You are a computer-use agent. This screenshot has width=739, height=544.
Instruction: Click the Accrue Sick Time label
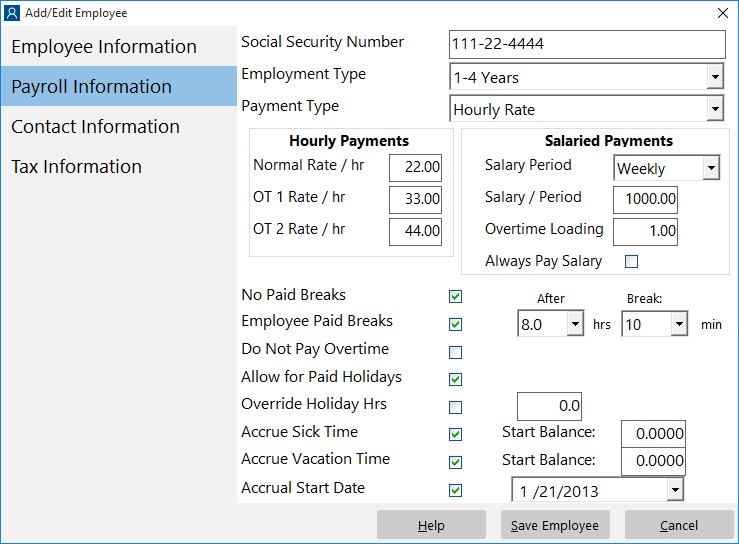[299, 432]
